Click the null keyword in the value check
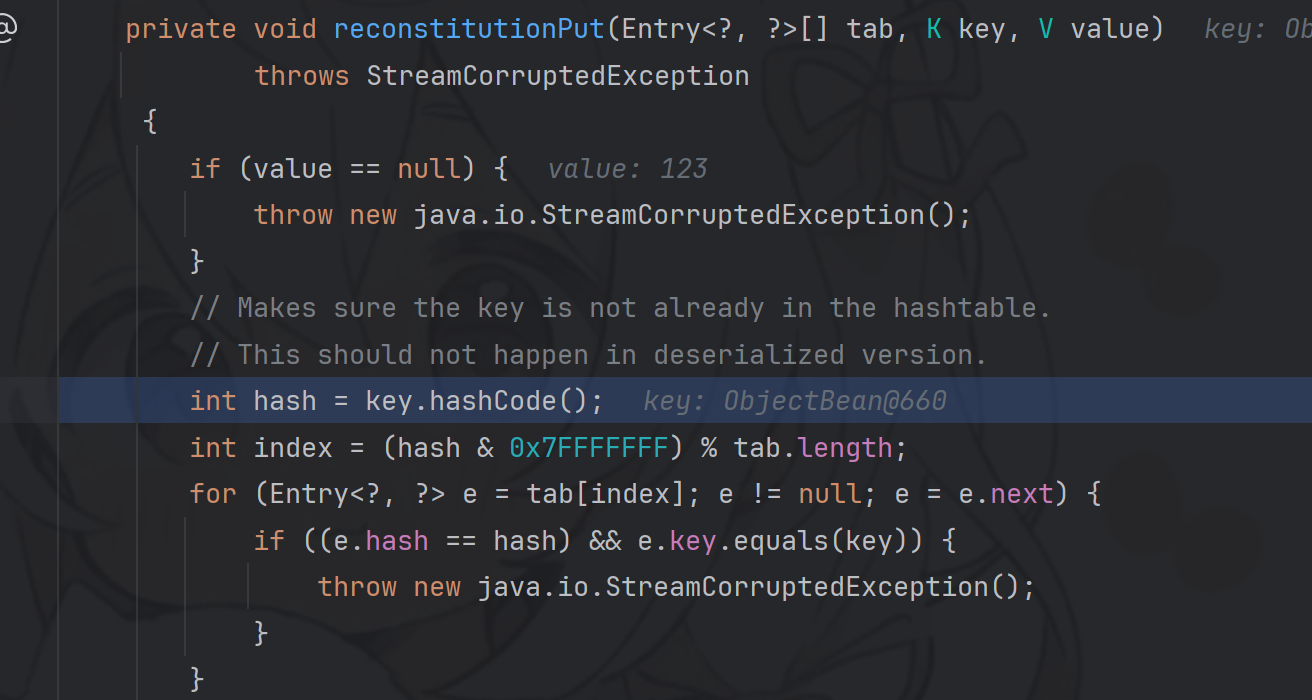Viewport: 1312px width, 700px height. 429,169
